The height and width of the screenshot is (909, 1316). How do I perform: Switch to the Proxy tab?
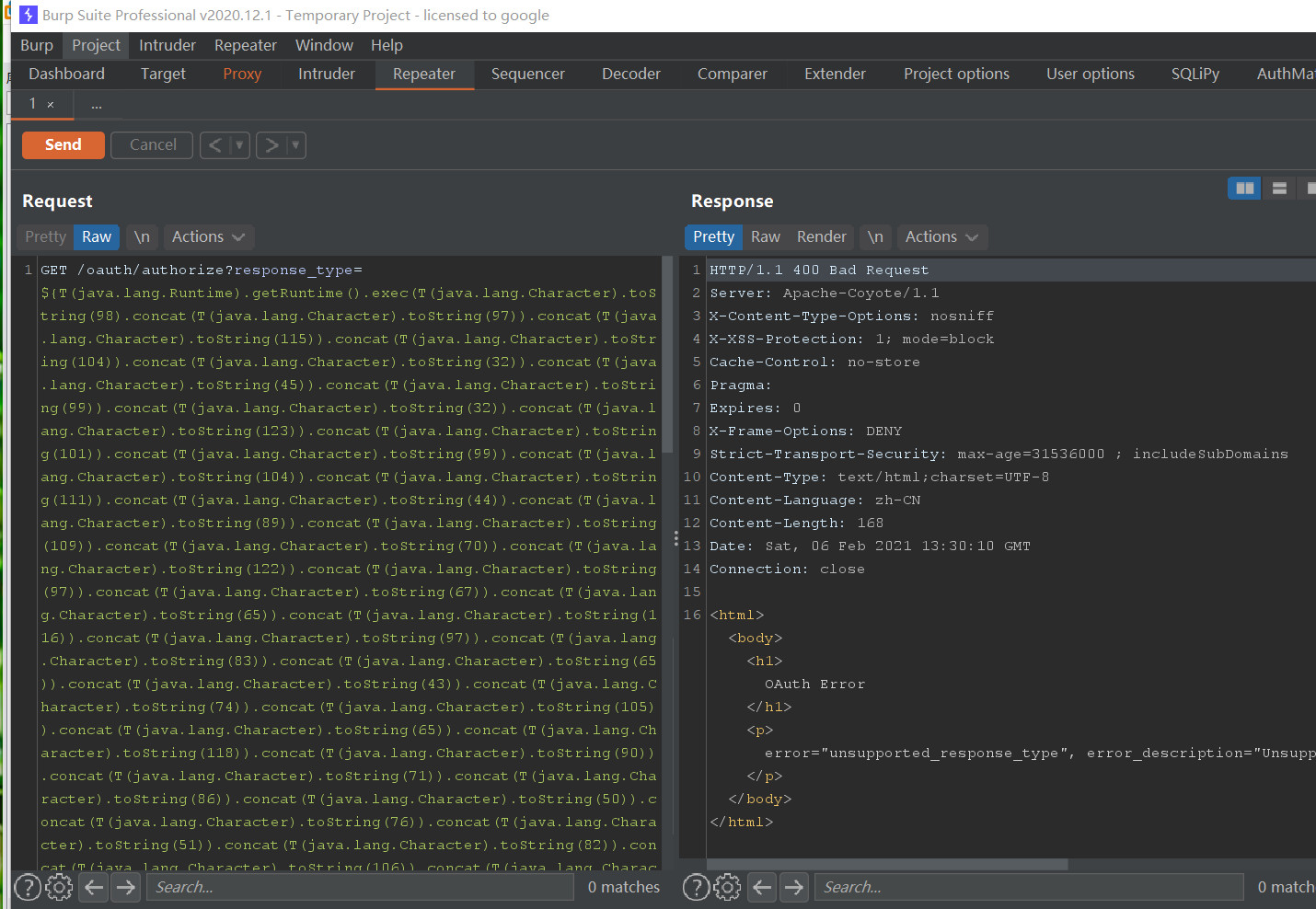coord(242,74)
